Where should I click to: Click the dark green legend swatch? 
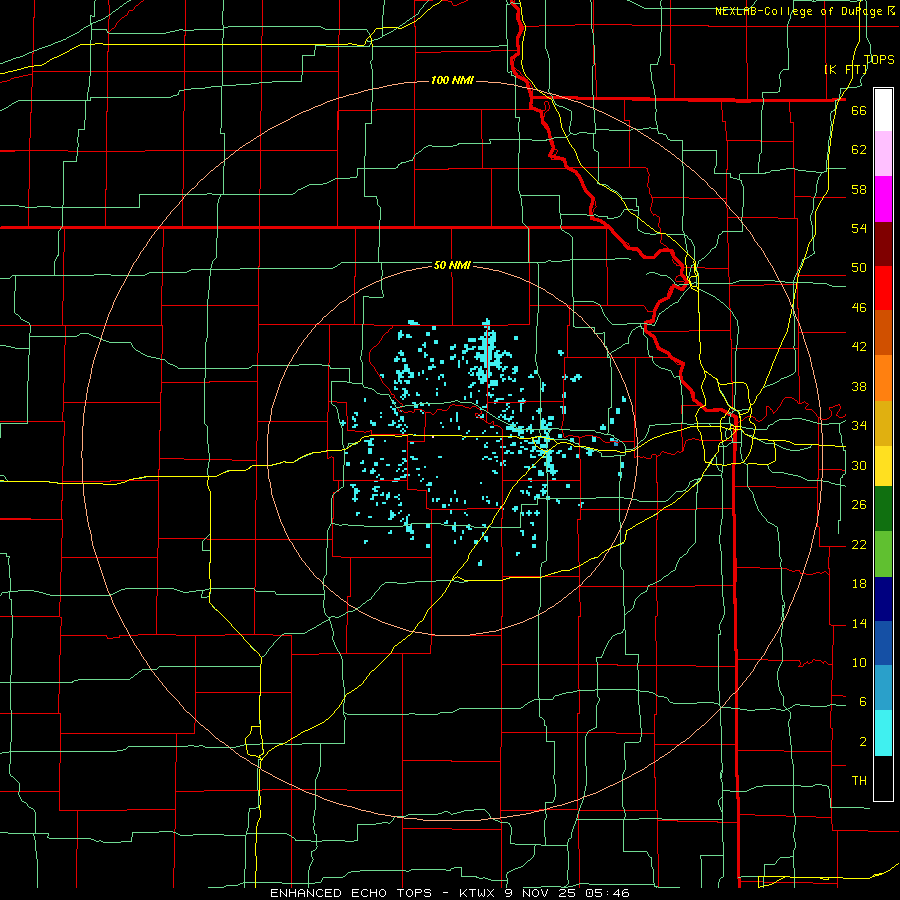[883, 509]
